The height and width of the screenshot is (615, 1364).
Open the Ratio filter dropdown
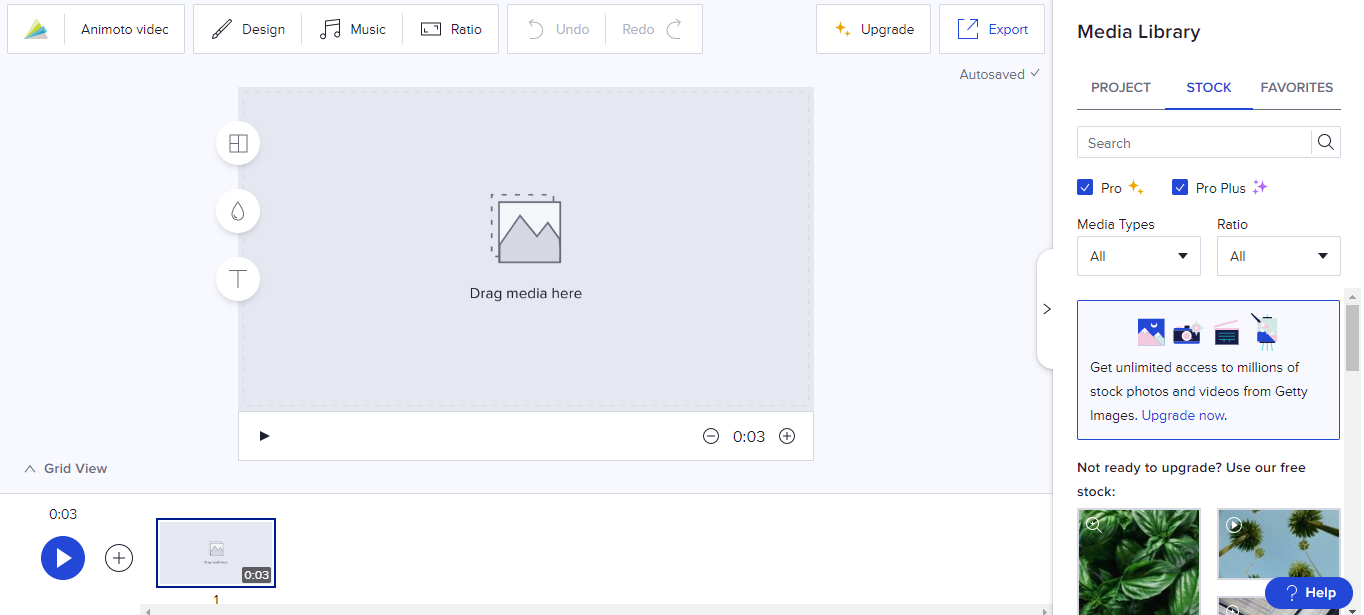[x=1278, y=256]
